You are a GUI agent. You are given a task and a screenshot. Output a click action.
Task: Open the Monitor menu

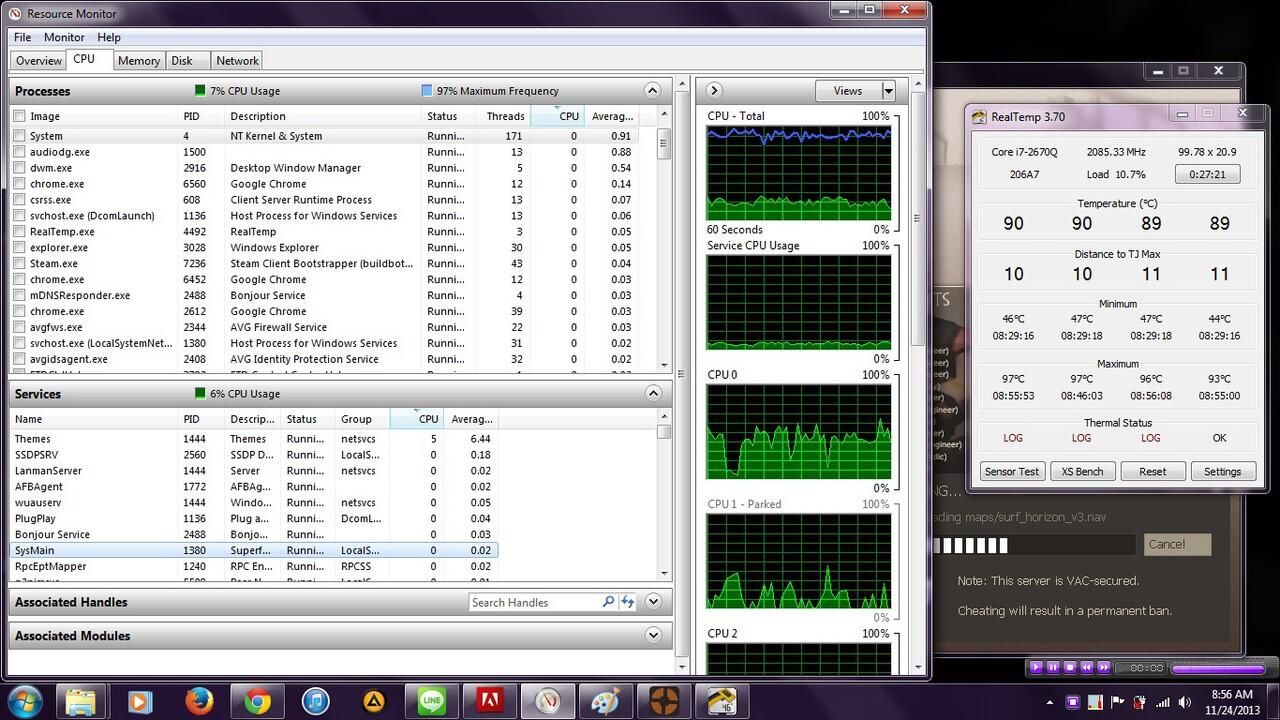pyautogui.click(x=64, y=37)
